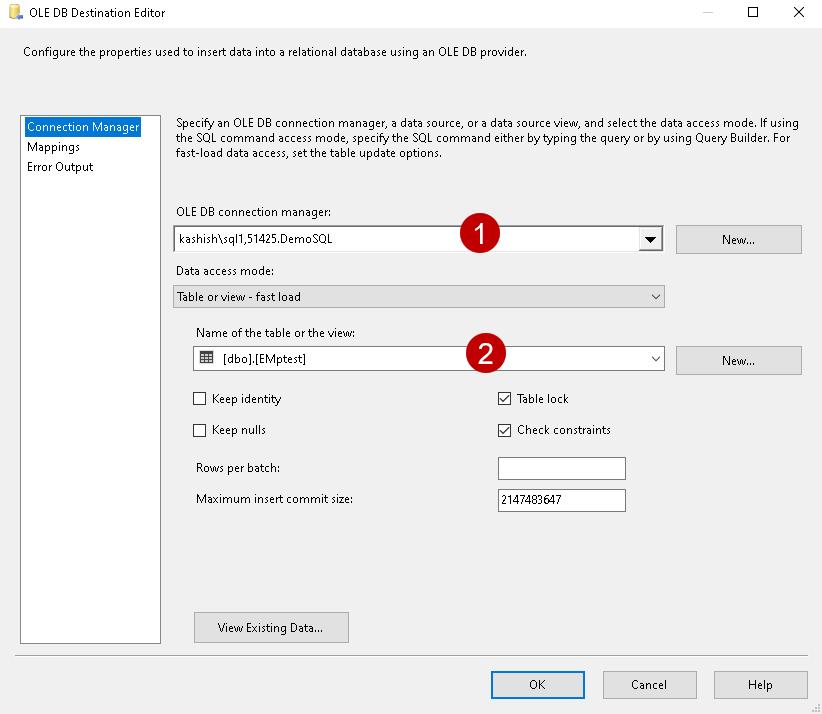The width and height of the screenshot is (822, 714).
Task: Enable the Keep nulls checkbox
Action: click(x=200, y=430)
